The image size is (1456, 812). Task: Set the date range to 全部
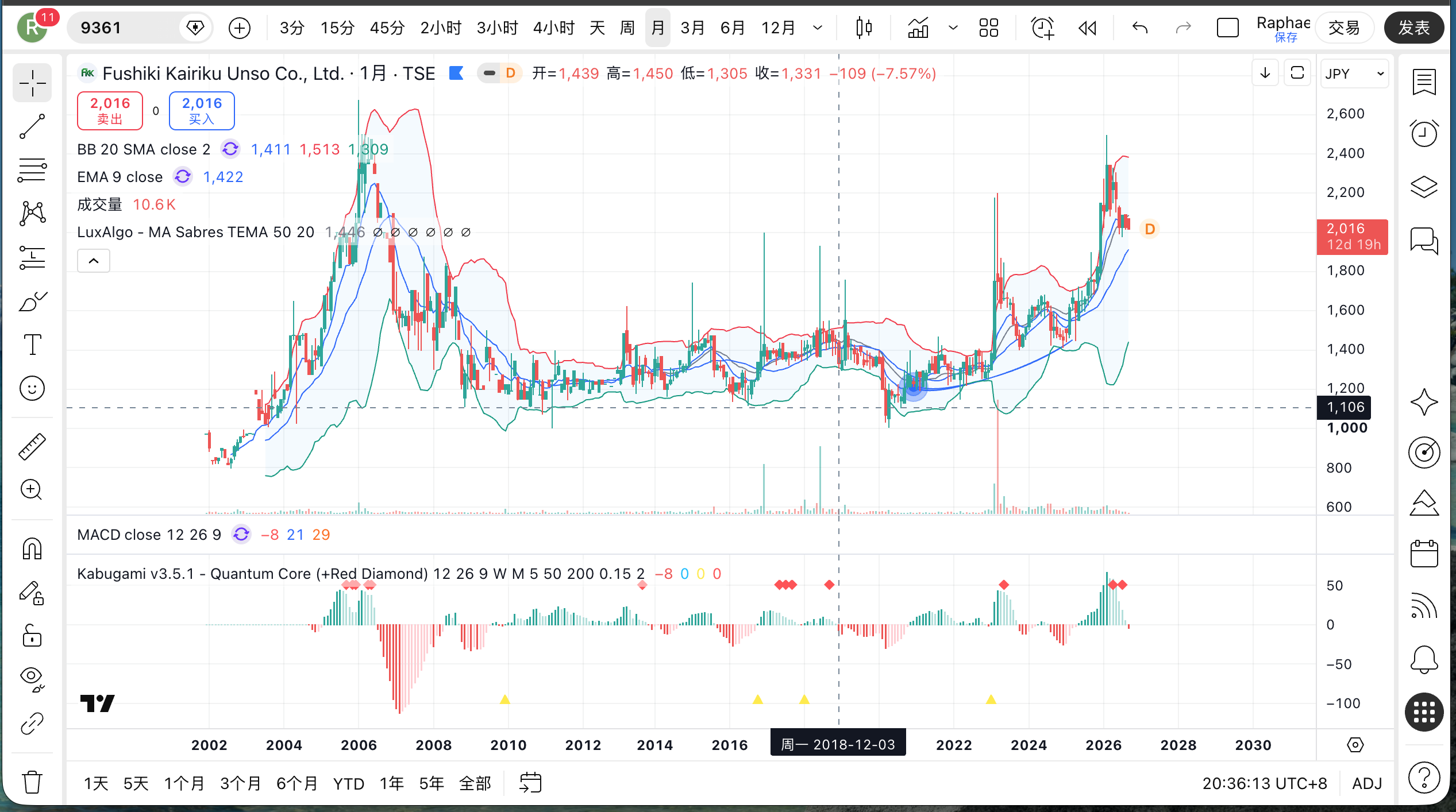[475, 783]
